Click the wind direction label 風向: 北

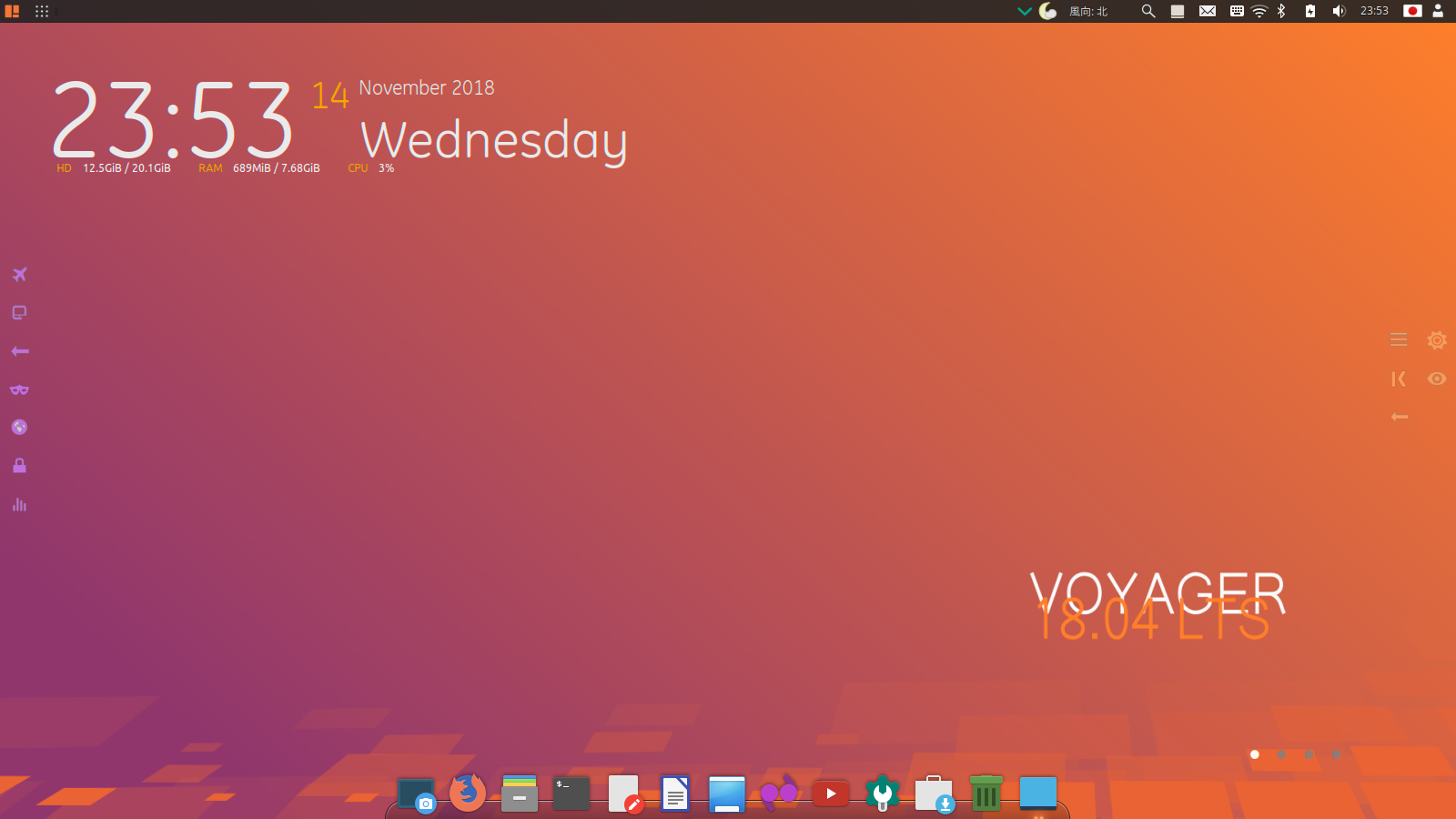pos(1088,12)
